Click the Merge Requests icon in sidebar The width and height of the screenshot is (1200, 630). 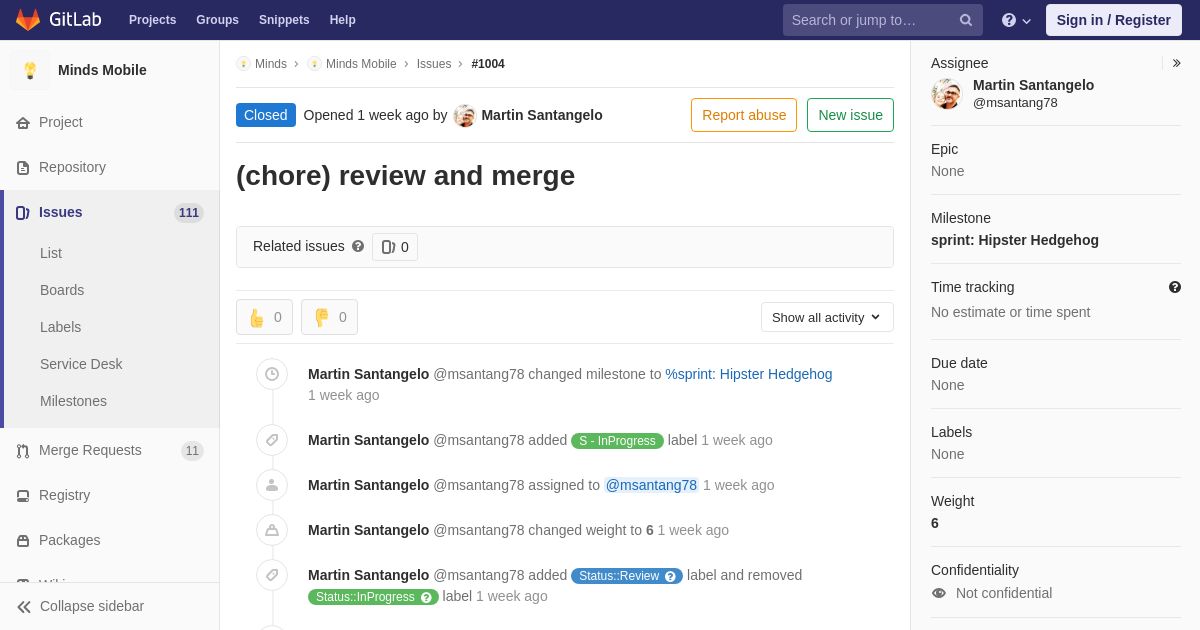[x=23, y=451]
